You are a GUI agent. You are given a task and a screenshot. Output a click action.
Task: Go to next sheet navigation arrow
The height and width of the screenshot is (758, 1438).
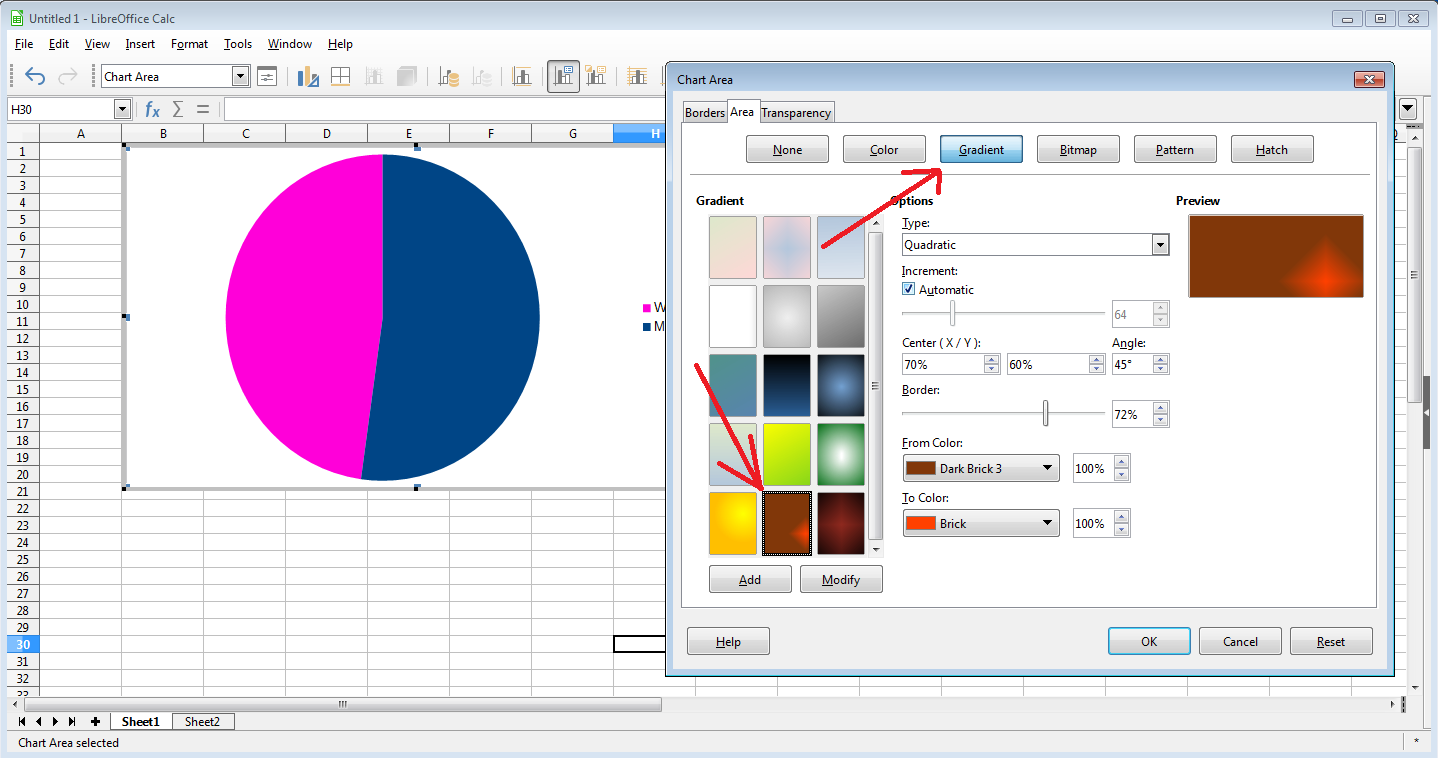(55, 721)
